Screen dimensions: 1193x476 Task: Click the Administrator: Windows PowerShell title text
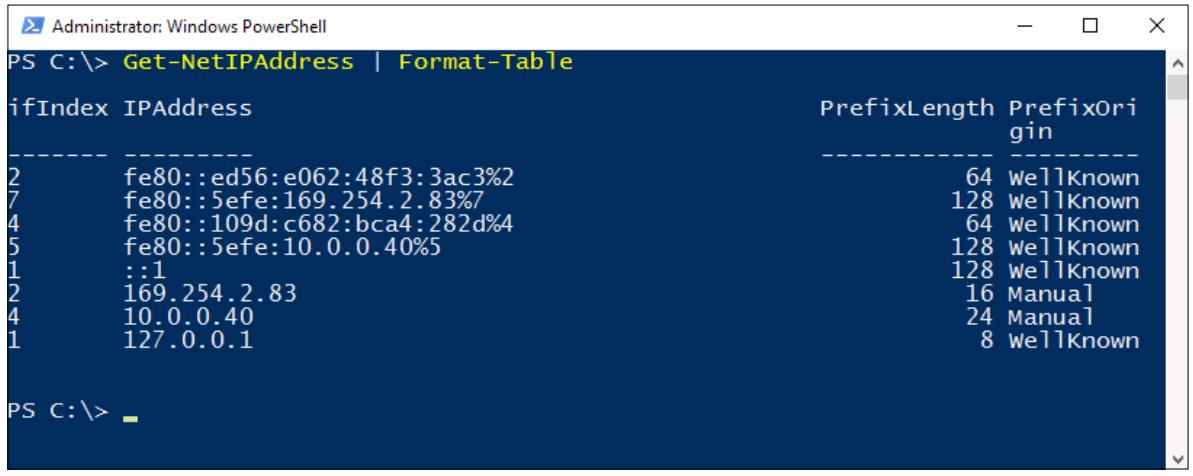pos(189,27)
